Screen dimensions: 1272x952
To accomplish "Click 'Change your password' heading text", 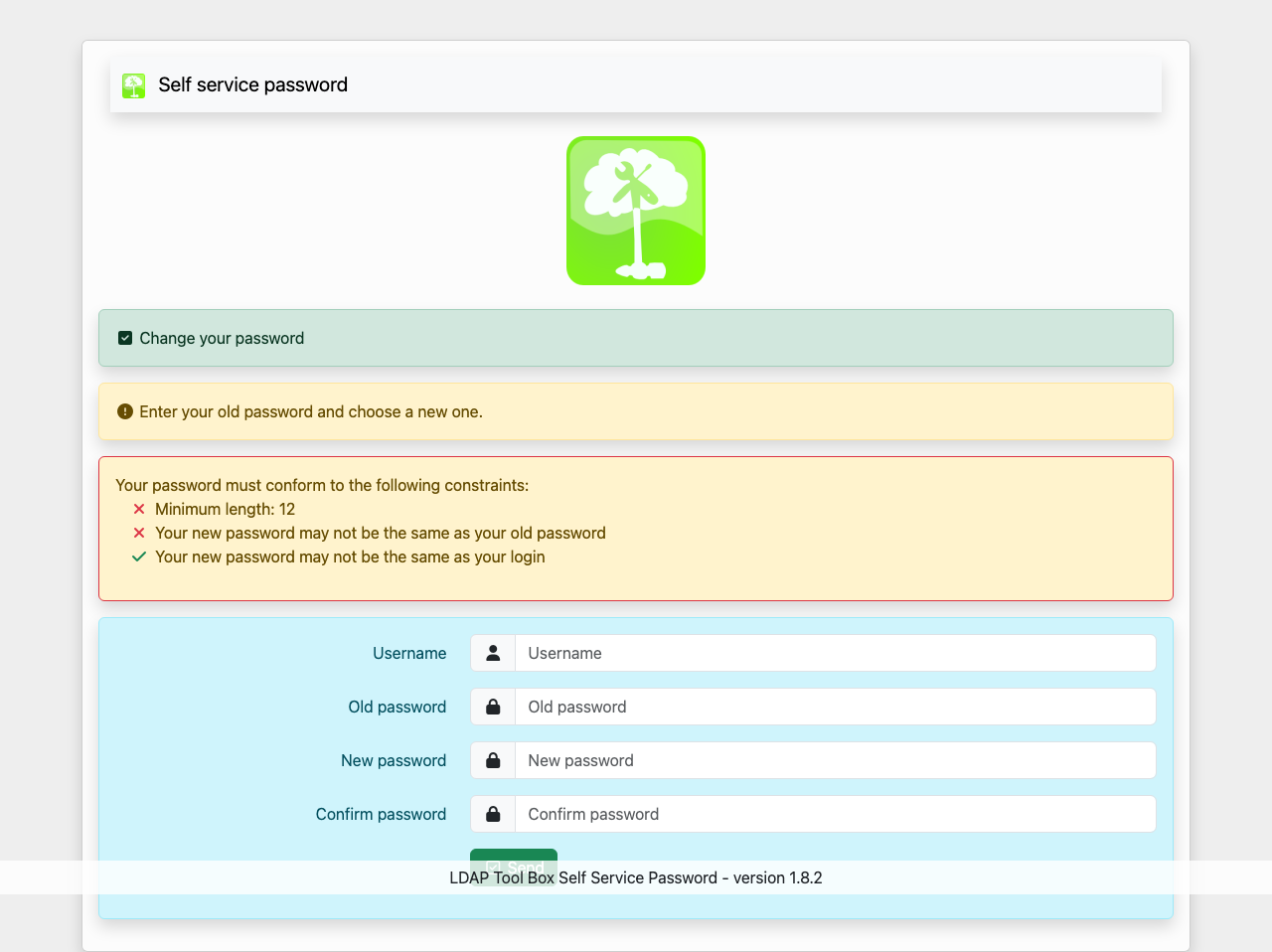I will [222, 338].
